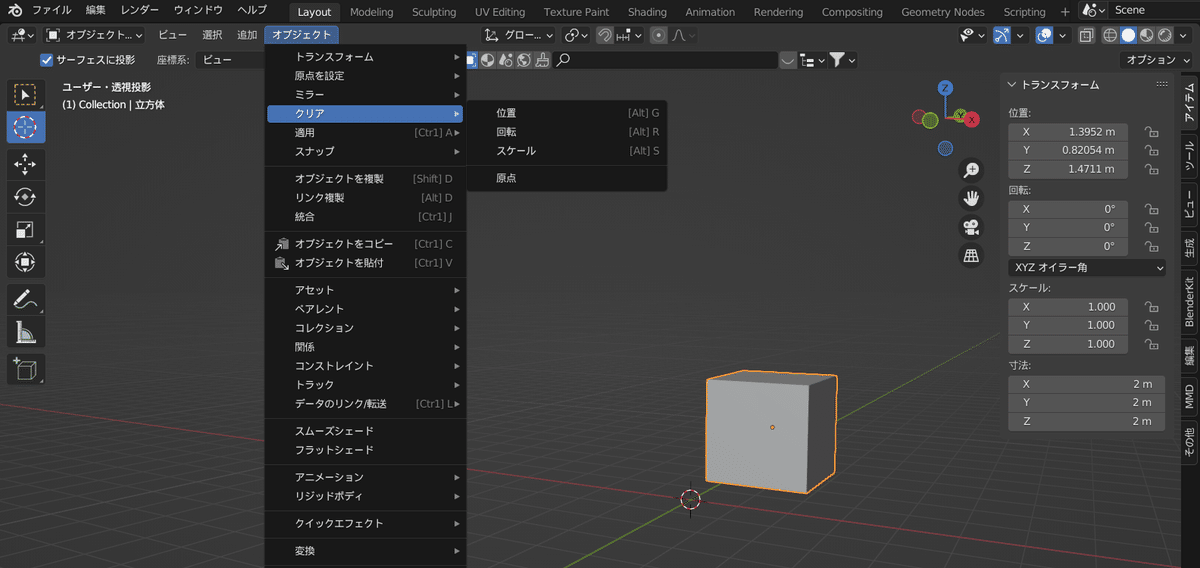Add a new workspace tab with plus
Image resolution: width=1200 pixels, height=568 pixels.
coord(1064,12)
